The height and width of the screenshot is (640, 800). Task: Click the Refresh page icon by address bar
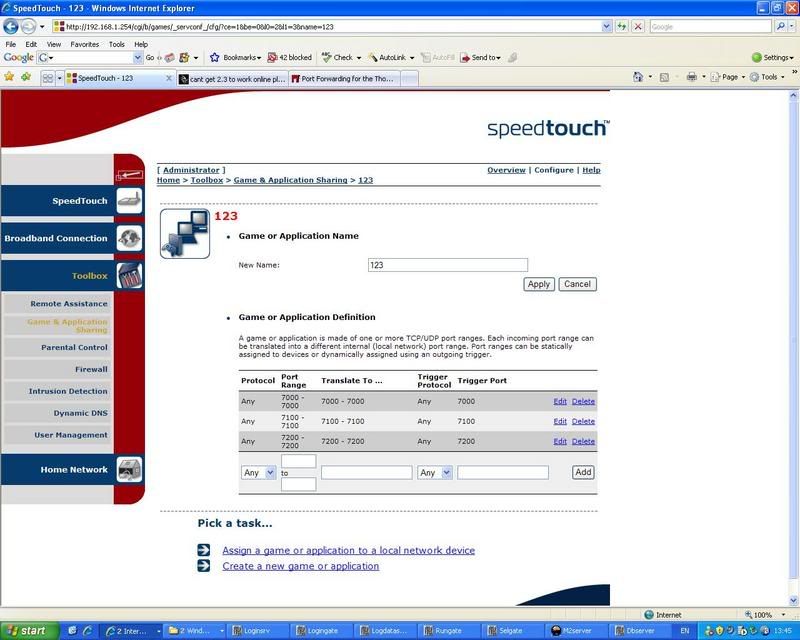click(x=623, y=27)
